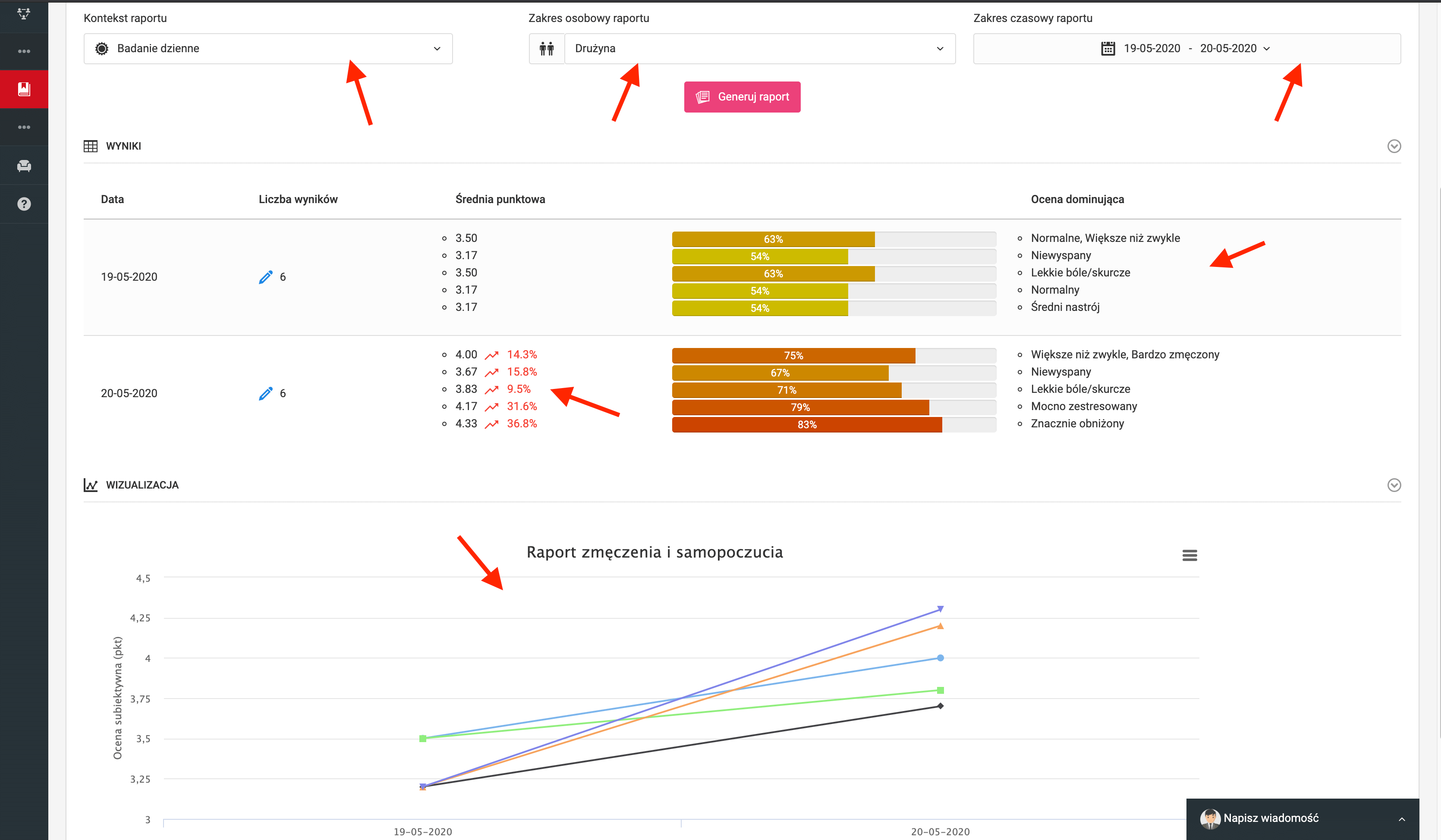Click the 63% top bar for 19-05-2020
The image size is (1441, 840).
point(773,239)
